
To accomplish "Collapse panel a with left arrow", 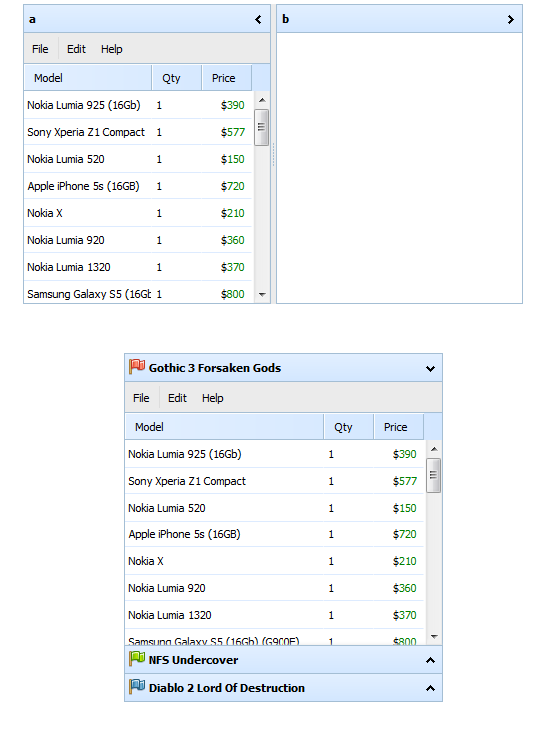I will click(x=258, y=19).
